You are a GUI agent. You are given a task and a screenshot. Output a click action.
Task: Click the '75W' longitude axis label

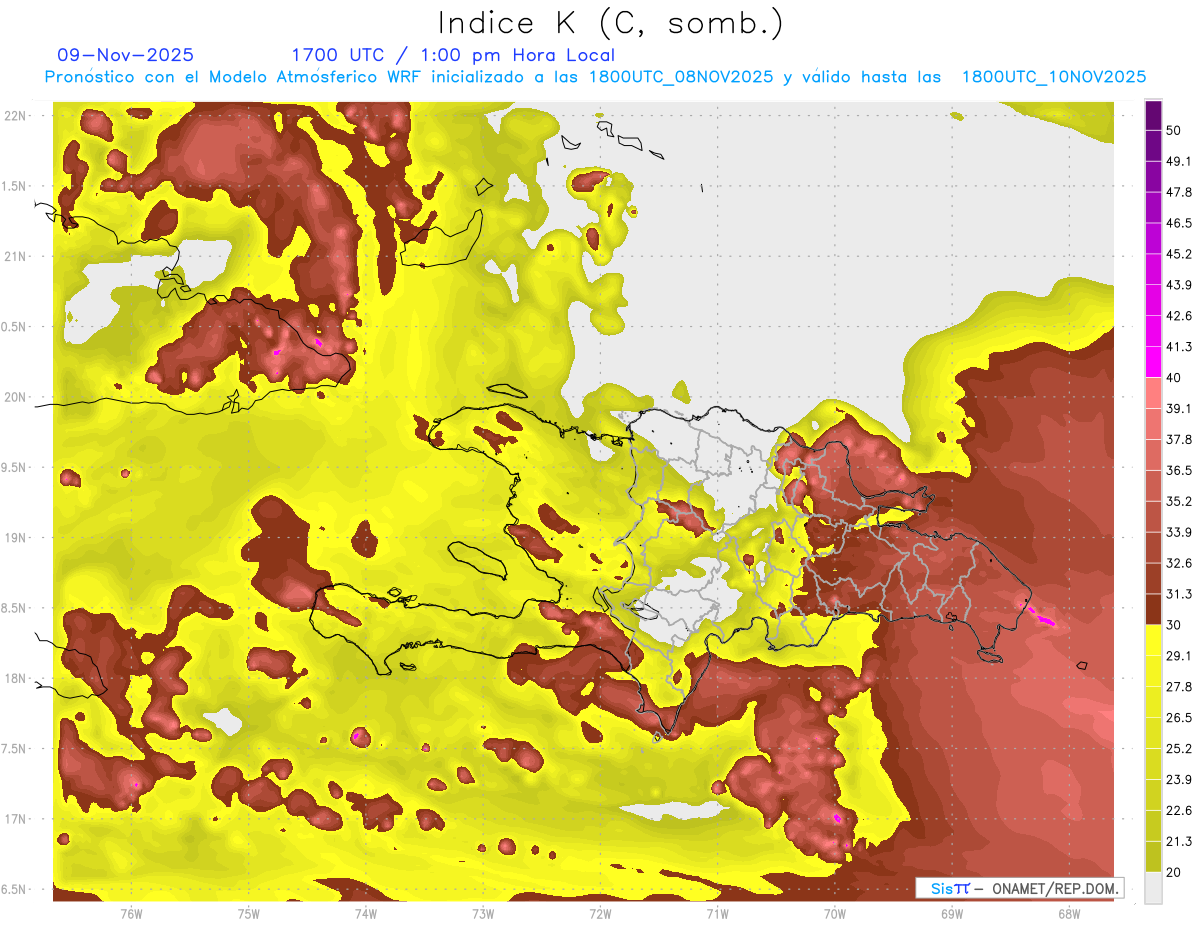248,913
